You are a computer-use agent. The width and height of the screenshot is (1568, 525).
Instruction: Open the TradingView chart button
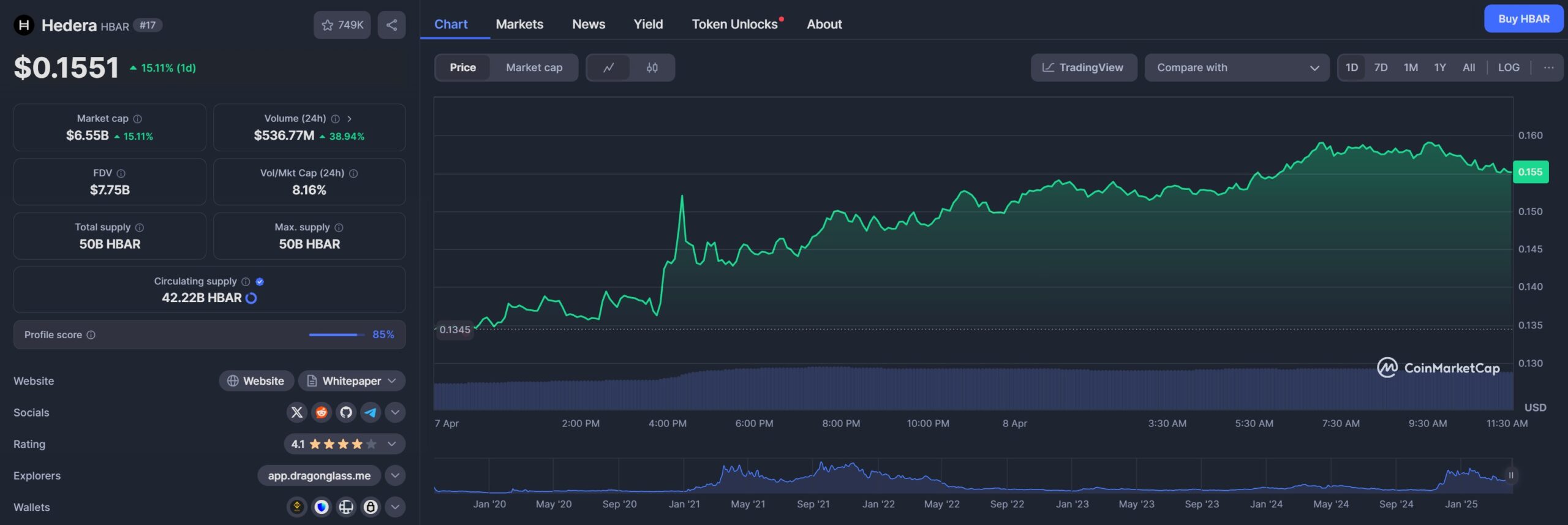point(1084,67)
